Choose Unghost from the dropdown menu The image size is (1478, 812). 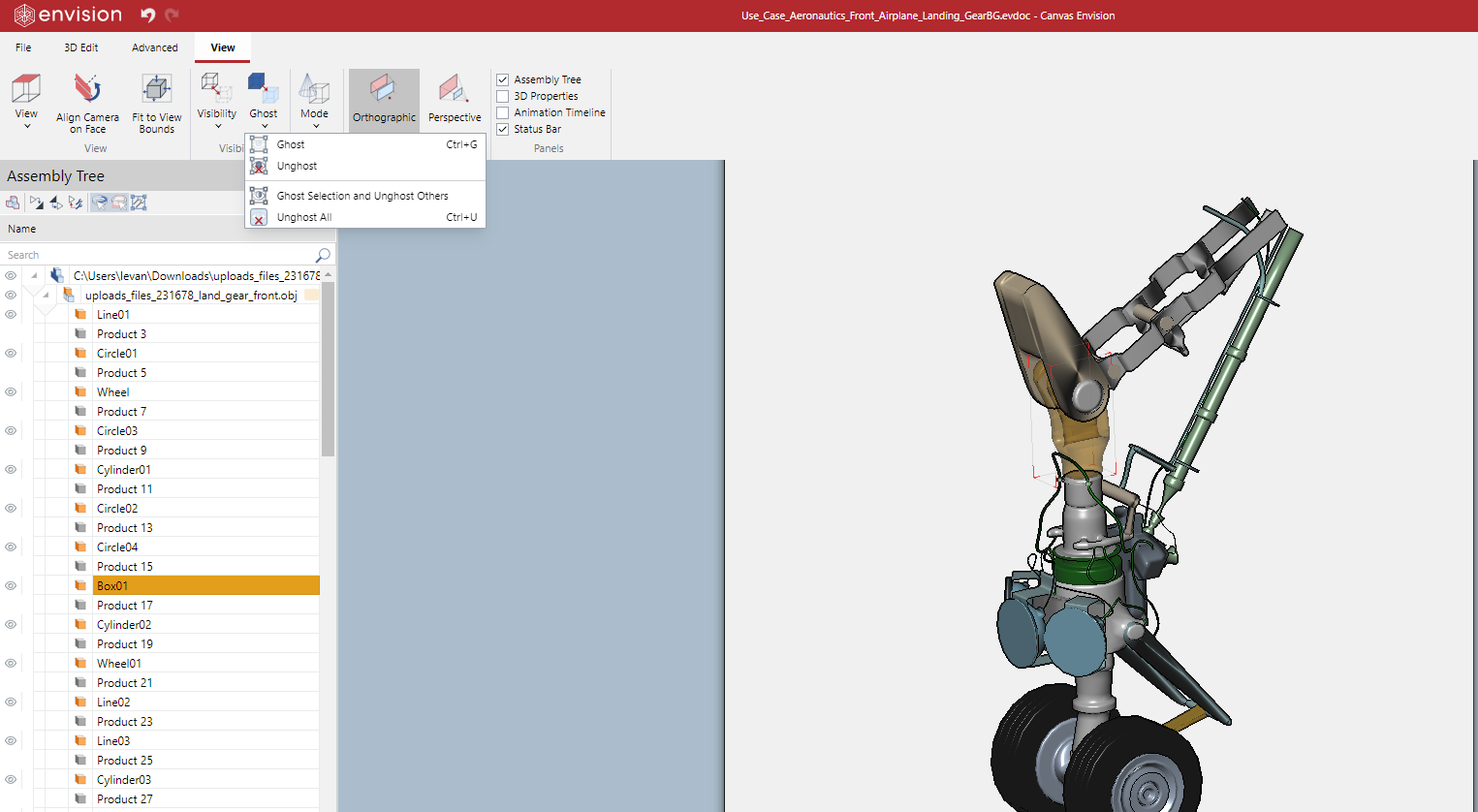coord(364,166)
